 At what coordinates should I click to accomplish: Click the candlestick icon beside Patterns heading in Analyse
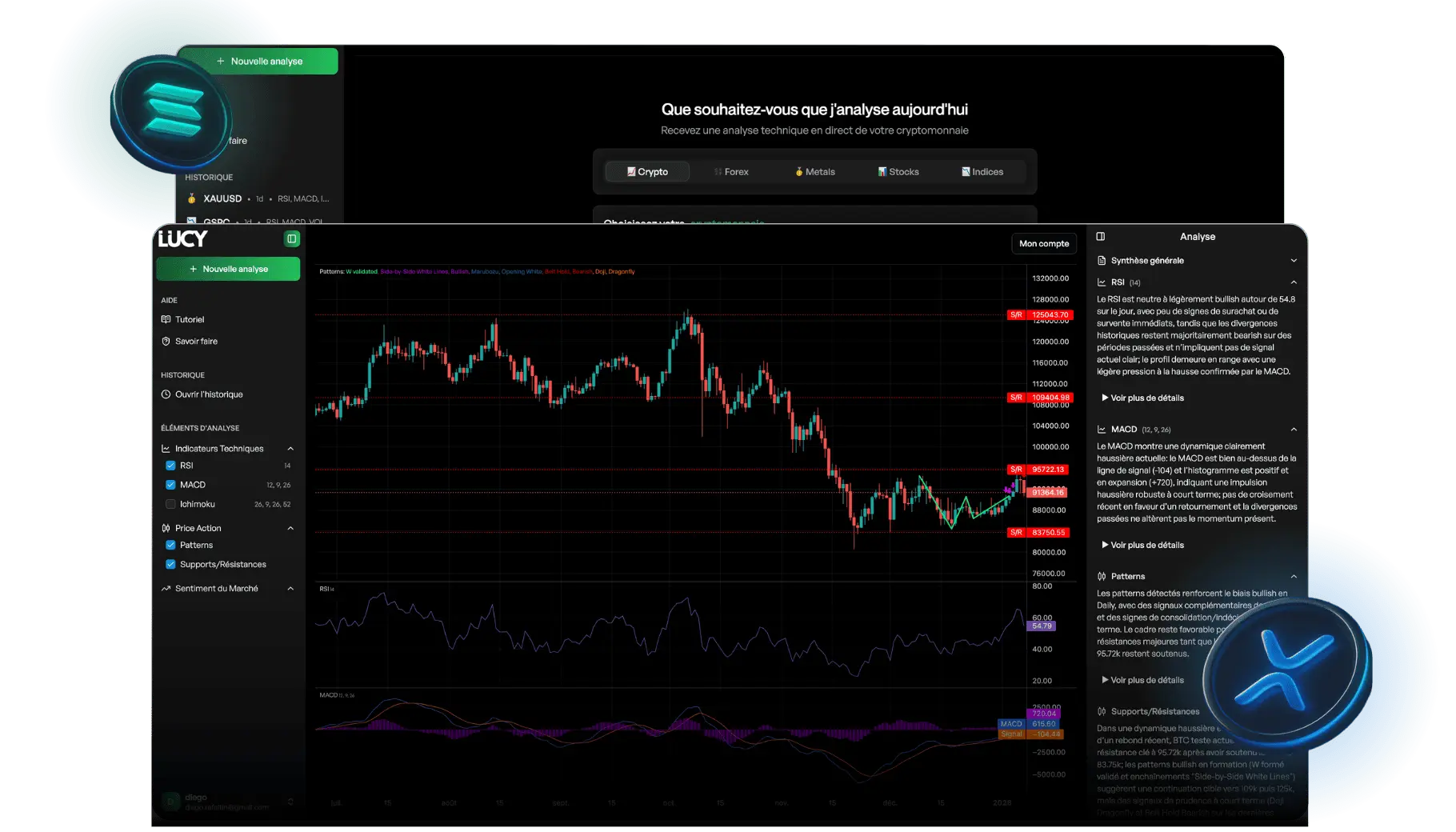[1102, 577]
